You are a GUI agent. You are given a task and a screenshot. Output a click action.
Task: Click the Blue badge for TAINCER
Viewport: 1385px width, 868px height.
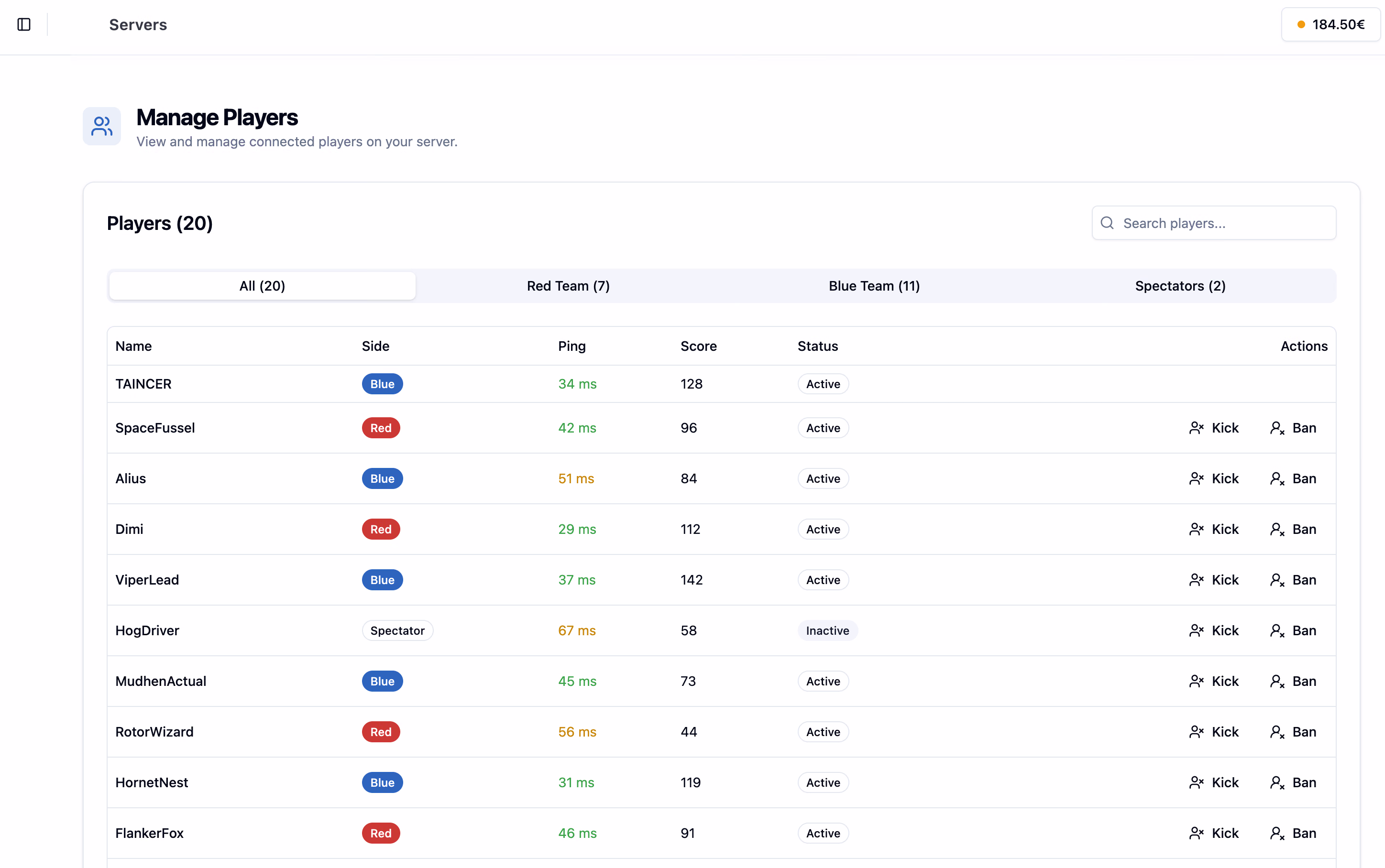click(383, 384)
